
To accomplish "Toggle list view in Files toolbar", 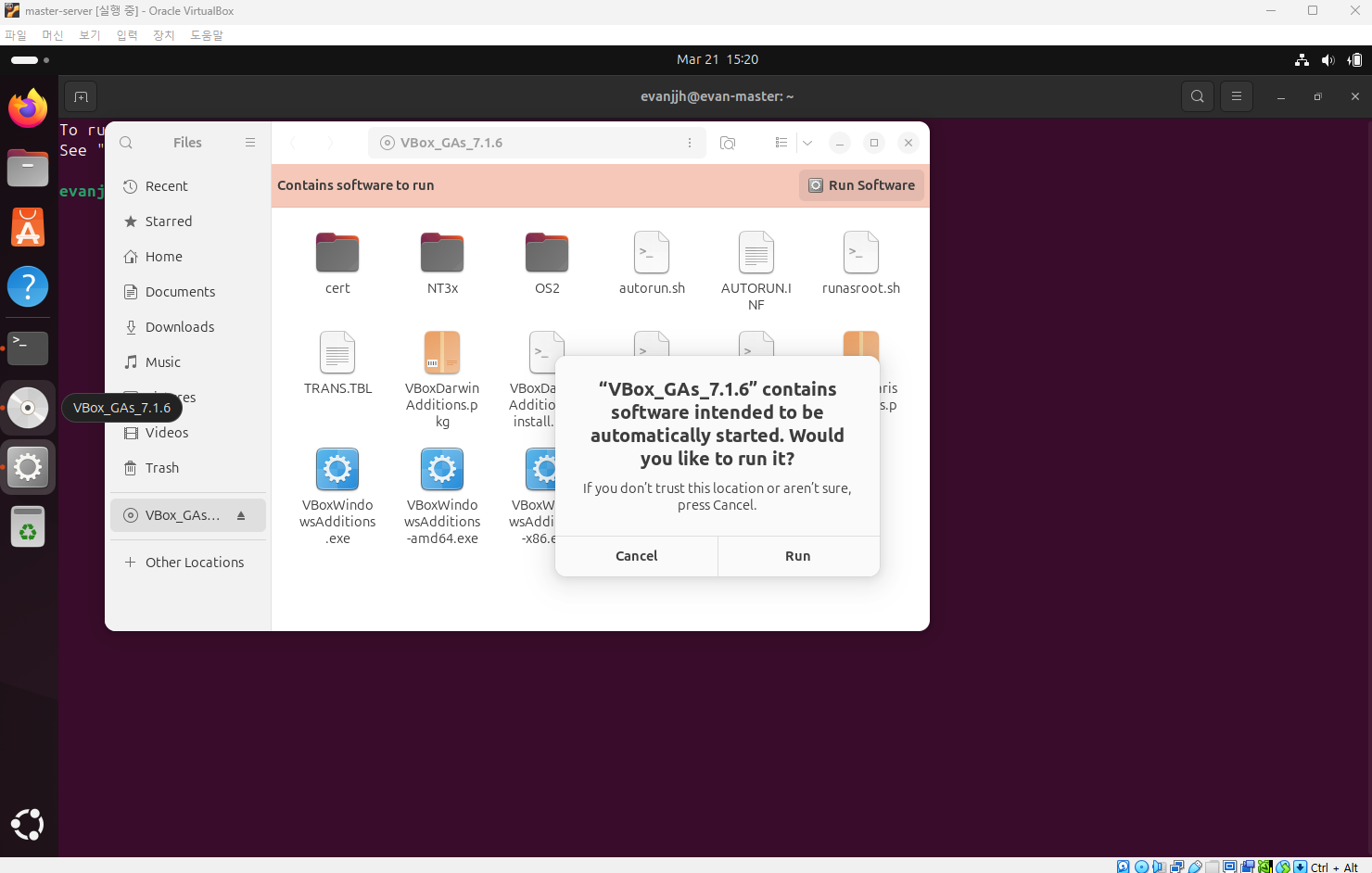I will [x=781, y=143].
